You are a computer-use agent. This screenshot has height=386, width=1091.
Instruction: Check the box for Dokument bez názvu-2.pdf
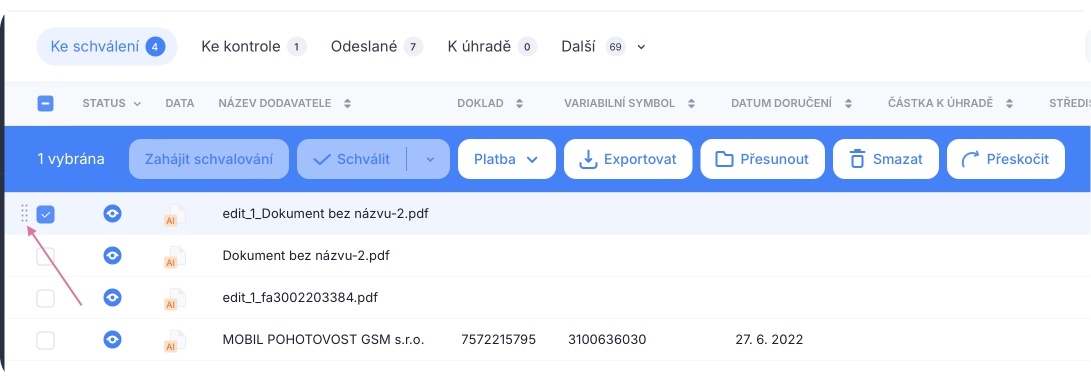(x=45, y=257)
